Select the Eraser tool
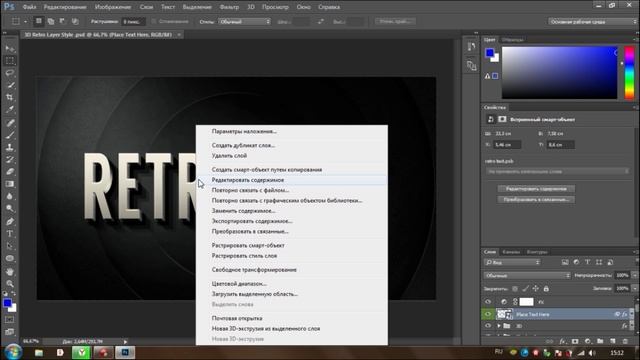The width and height of the screenshot is (640, 360). [10, 172]
